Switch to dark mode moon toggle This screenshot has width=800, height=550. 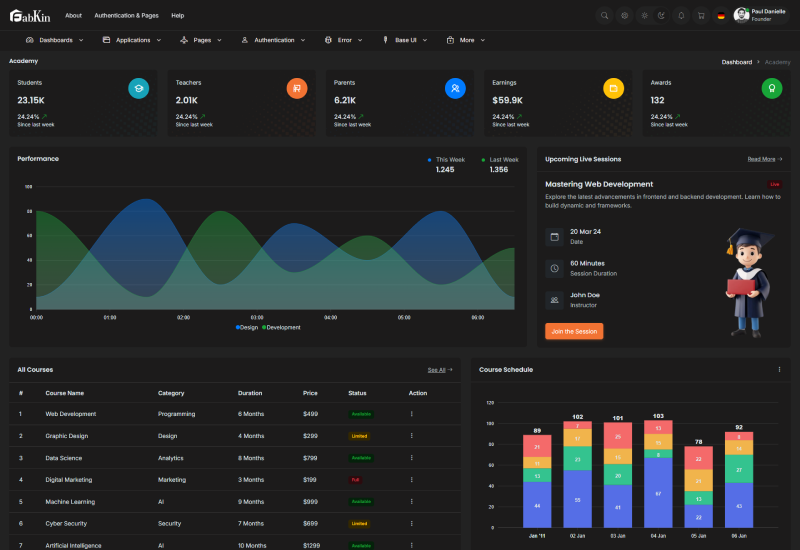pyautogui.click(x=661, y=15)
